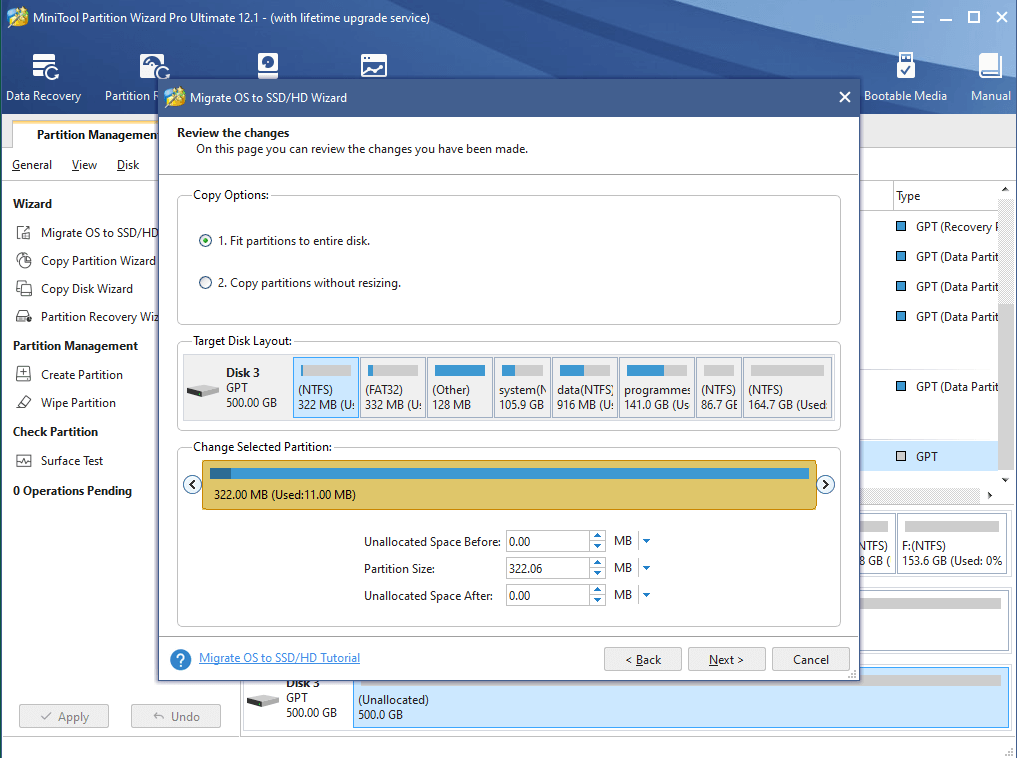Open Migrate OS to SSD/HD Tutorial link
Viewport: 1017px width, 758px height.
coord(280,658)
